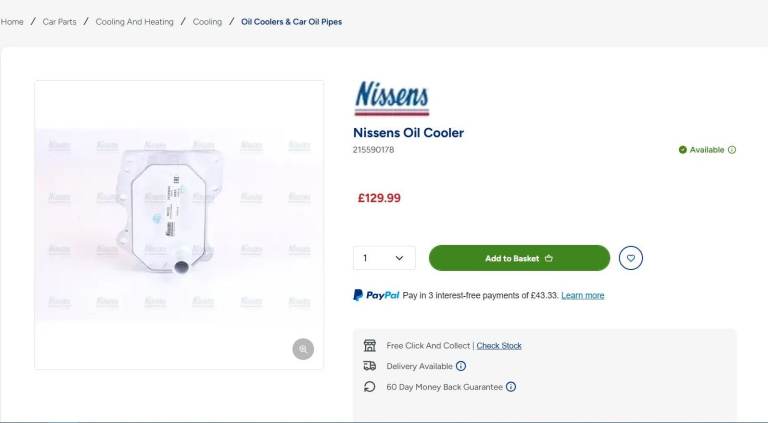Image resolution: width=768 pixels, height=423 pixels.
Task: Click the image zoom magnifier icon
Action: click(x=303, y=349)
